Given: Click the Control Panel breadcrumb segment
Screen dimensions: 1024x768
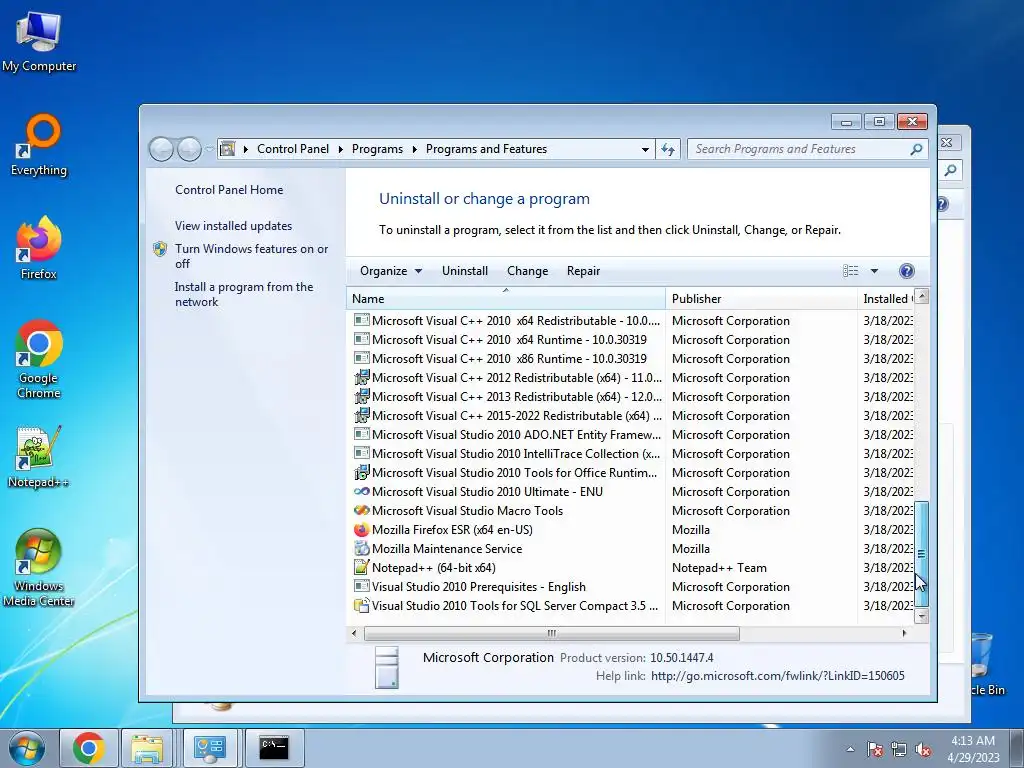Looking at the screenshot, I should 293,150.
